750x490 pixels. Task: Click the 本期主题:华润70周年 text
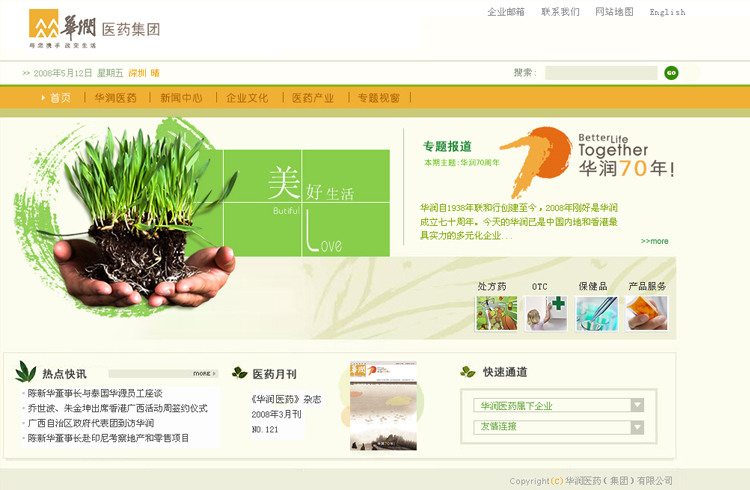[462, 163]
